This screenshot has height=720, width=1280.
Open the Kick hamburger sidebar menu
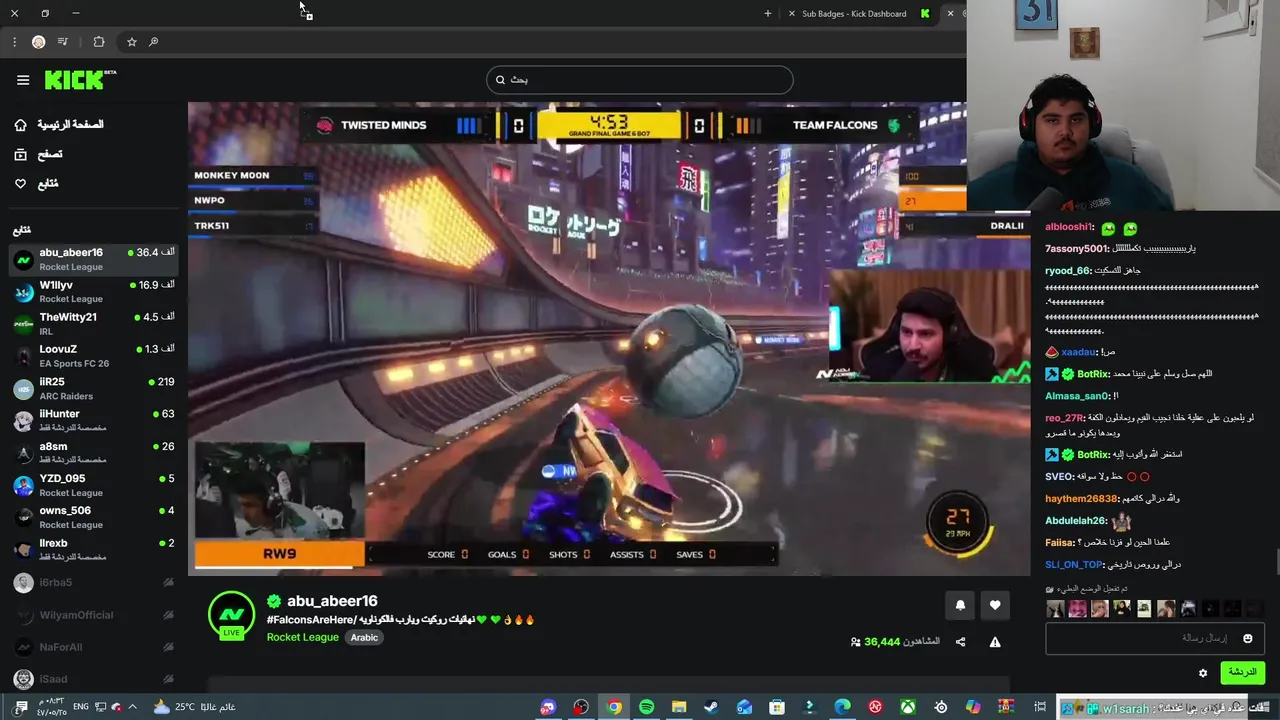pos(23,80)
